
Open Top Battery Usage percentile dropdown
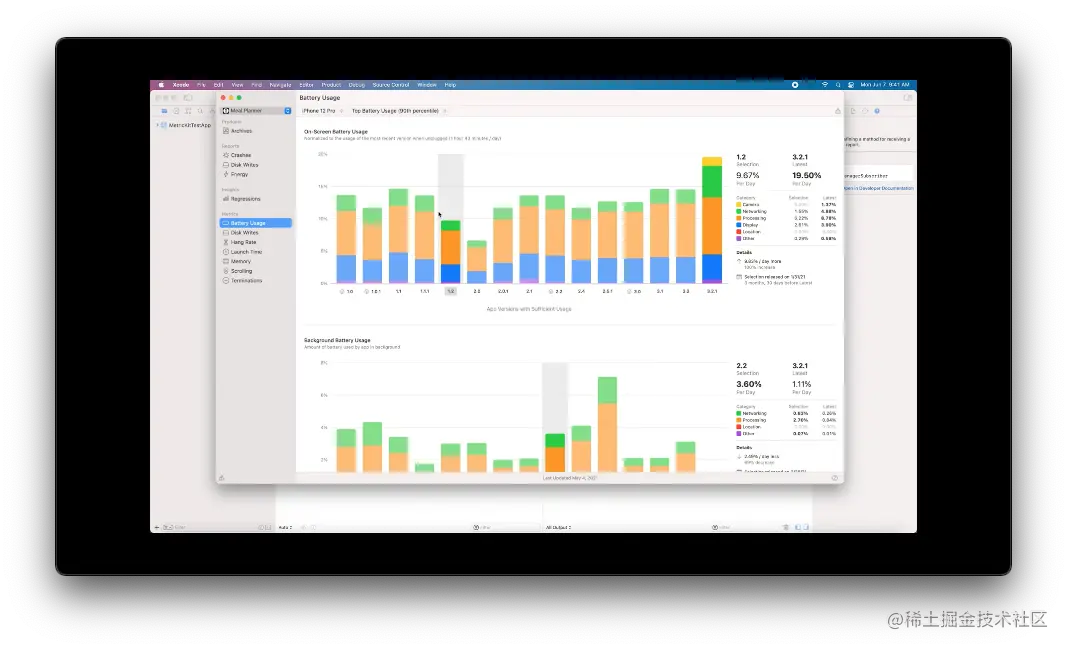point(398,111)
